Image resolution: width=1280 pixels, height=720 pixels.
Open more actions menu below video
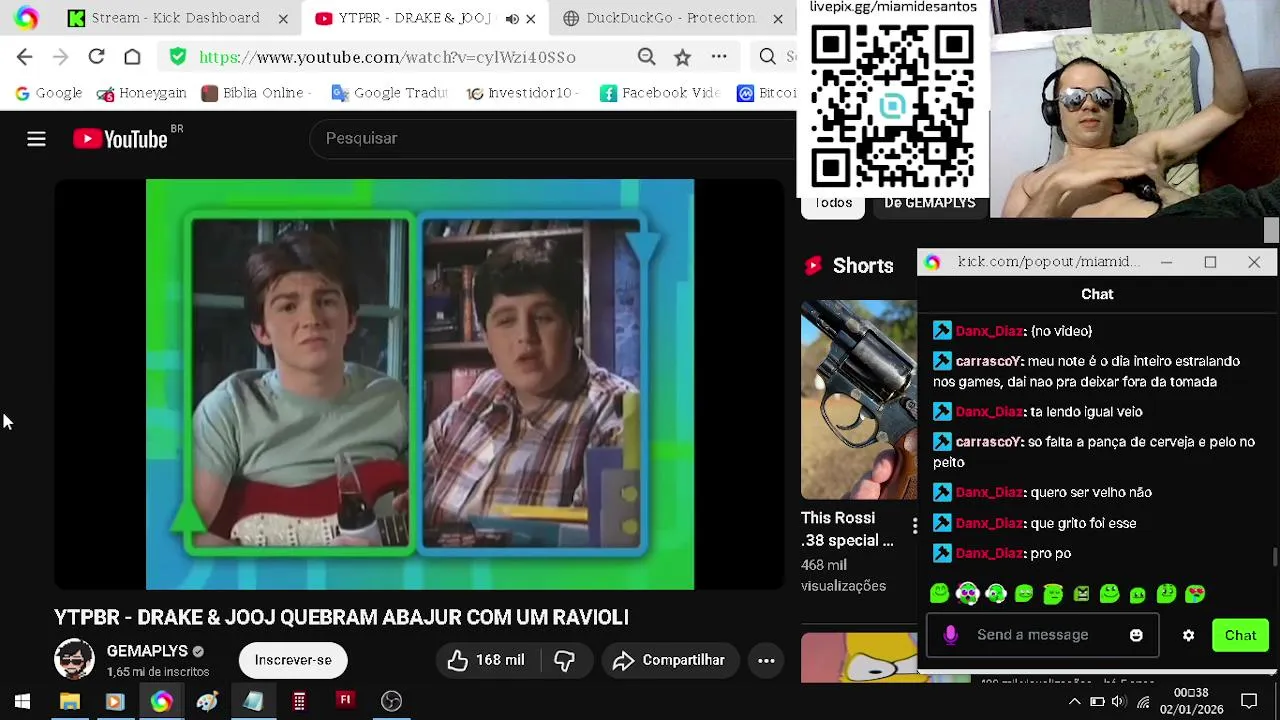766,660
